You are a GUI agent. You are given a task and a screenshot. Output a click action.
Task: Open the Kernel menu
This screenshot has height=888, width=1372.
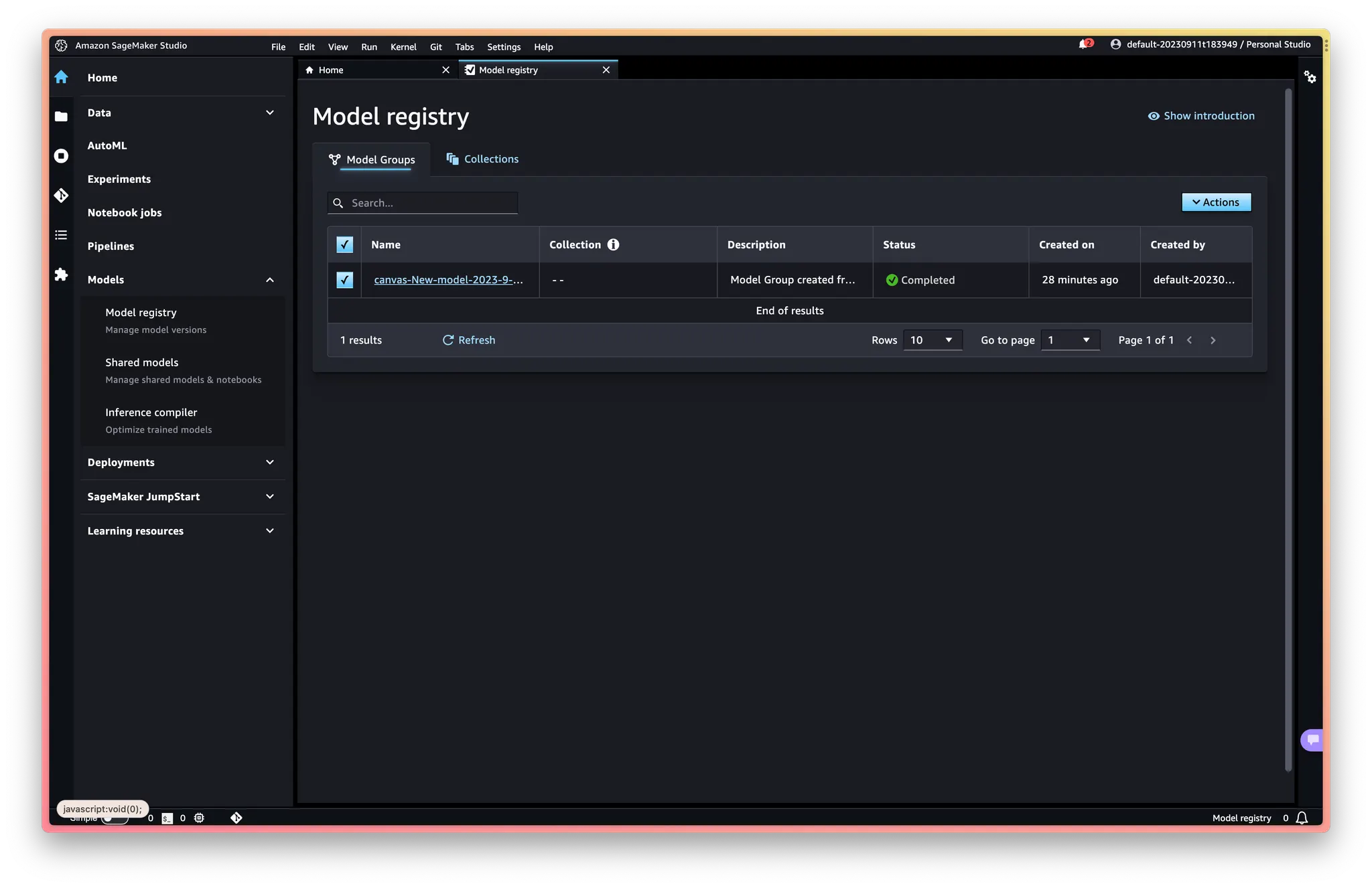pyautogui.click(x=403, y=47)
